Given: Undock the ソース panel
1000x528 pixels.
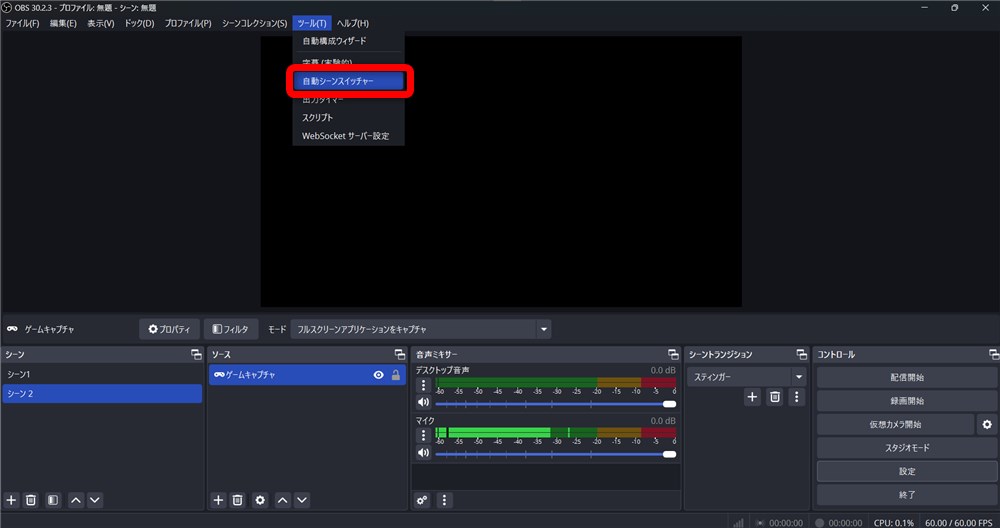Looking at the screenshot, I should click(400, 355).
